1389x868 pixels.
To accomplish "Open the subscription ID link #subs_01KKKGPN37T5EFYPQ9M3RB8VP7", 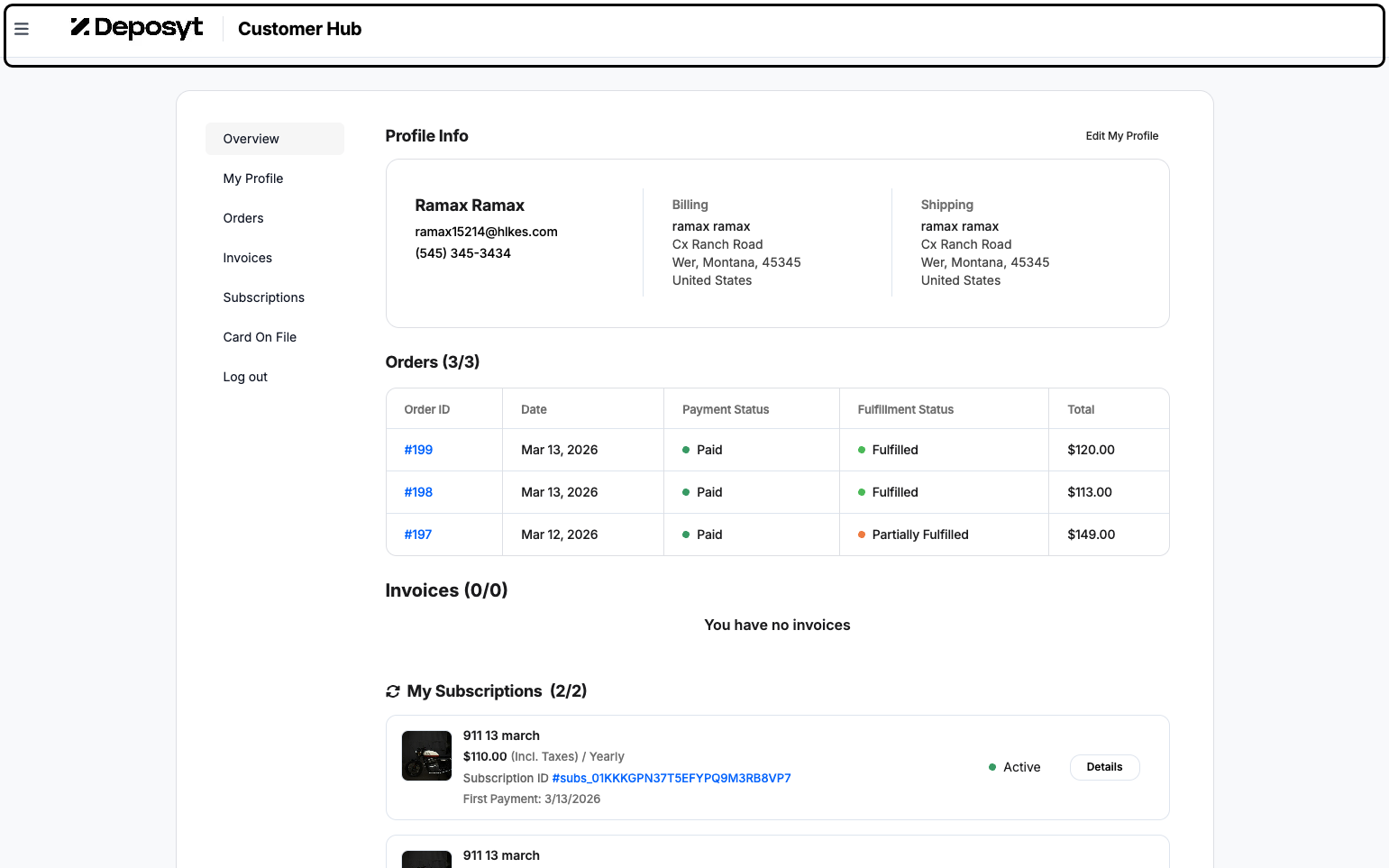I will 672,778.
